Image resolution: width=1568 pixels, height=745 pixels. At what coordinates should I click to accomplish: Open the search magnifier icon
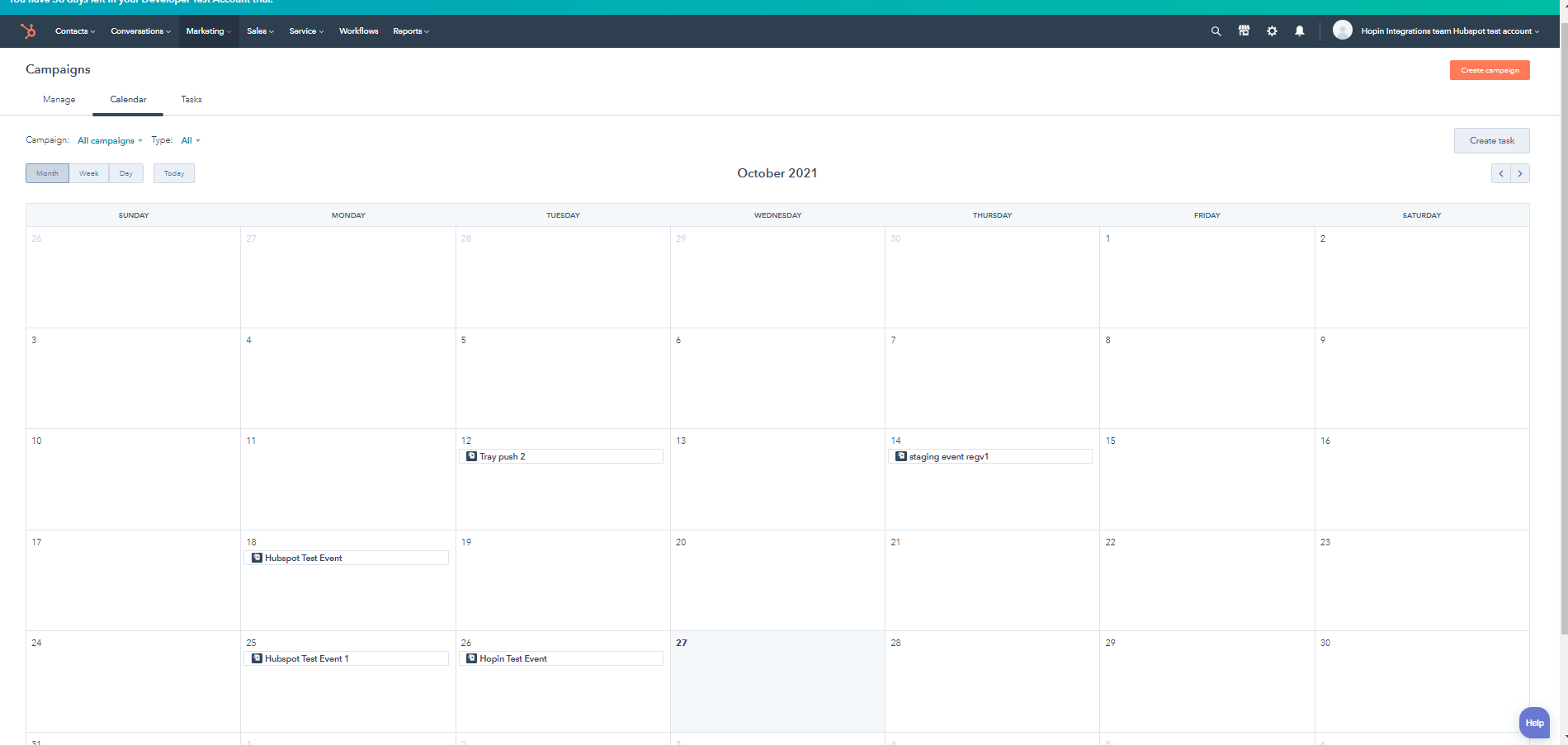pos(1216,31)
